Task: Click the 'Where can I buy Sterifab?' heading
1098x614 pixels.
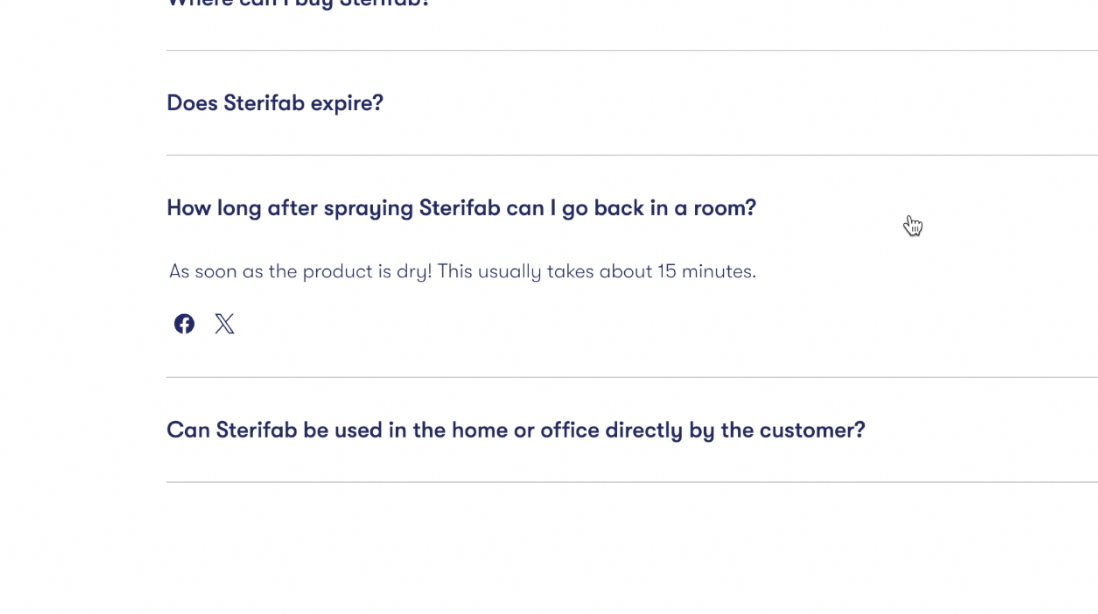Action: click(x=297, y=5)
